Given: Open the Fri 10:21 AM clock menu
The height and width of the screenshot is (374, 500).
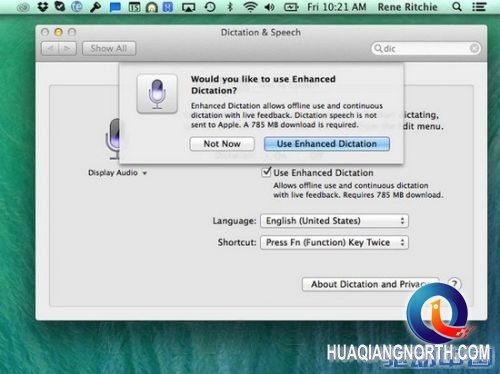Looking at the screenshot, I should click(x=337, y=7).
